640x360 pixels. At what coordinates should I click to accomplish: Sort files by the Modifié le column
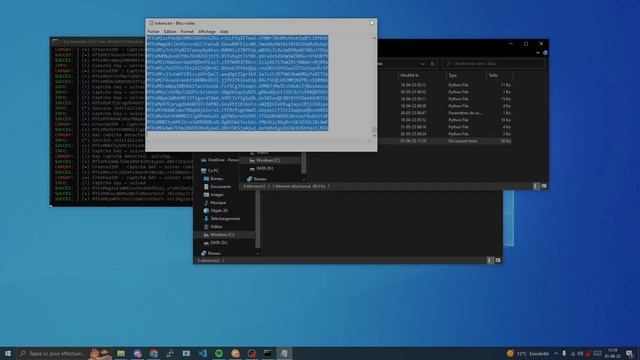(409, 76)
